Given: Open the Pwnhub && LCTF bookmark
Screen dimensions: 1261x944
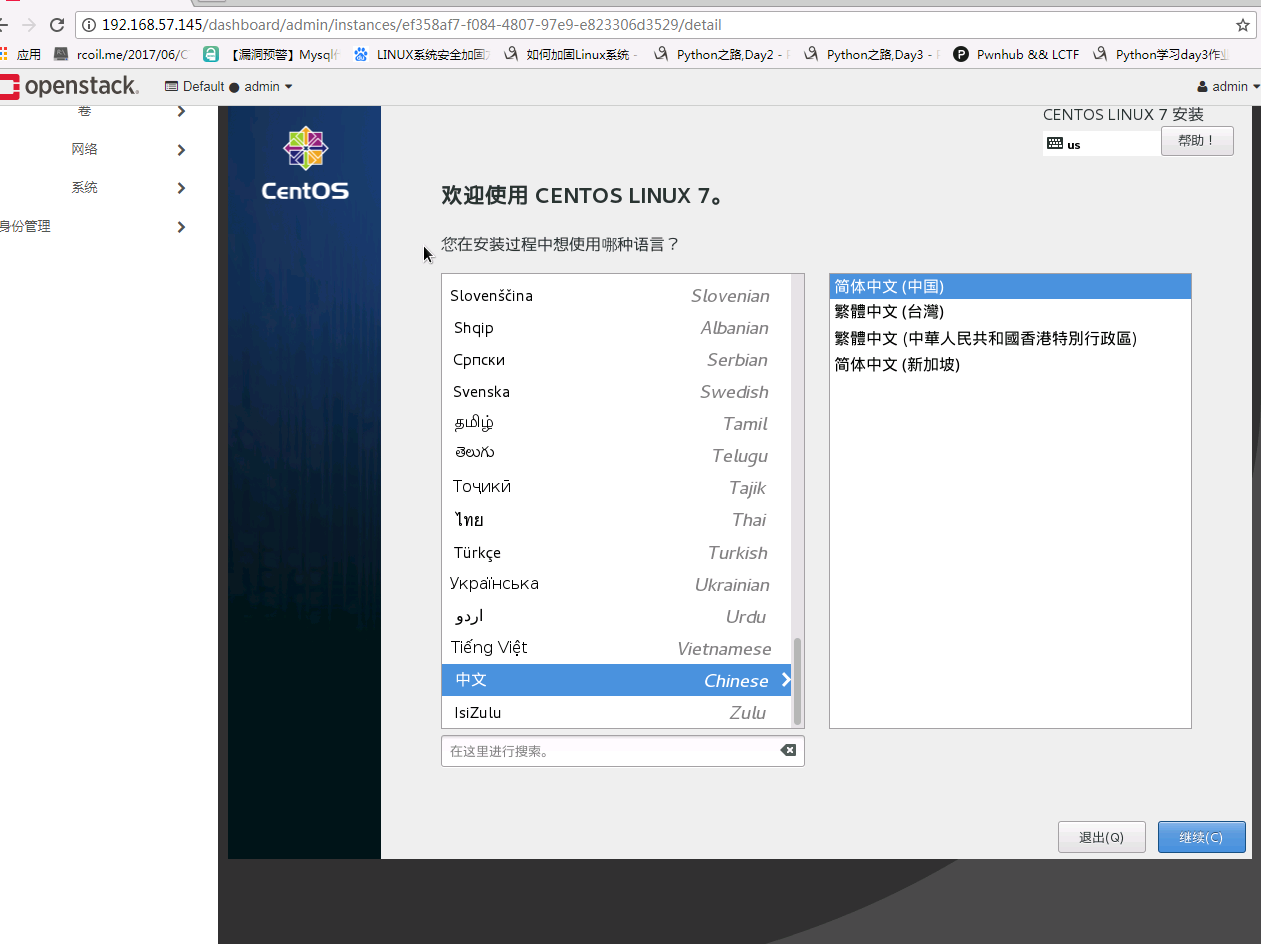Looking at the screenshot, I should tap(1017, 55).
